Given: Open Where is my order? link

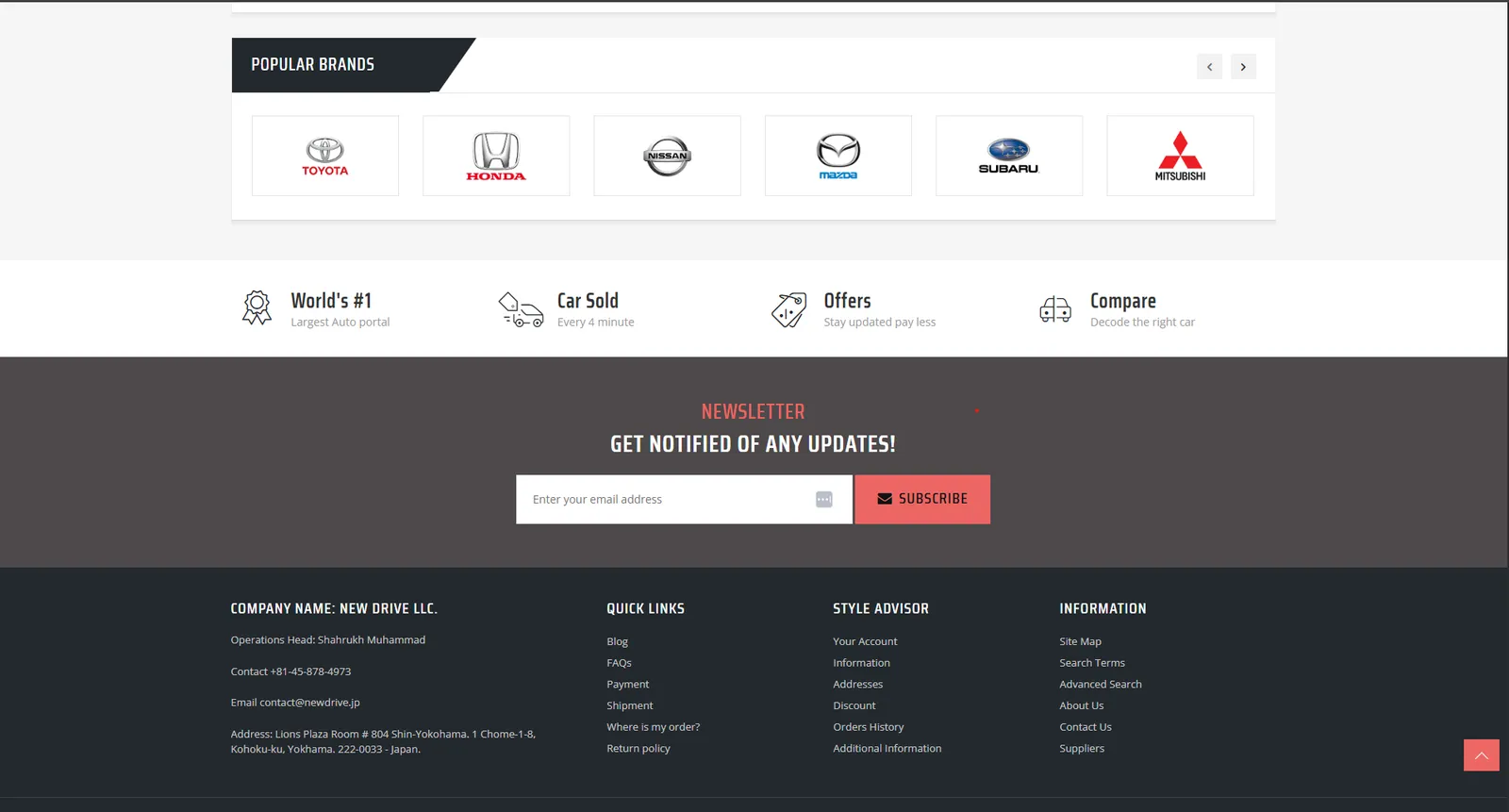Looking at the screenshot, I should [x=653, y=727].
